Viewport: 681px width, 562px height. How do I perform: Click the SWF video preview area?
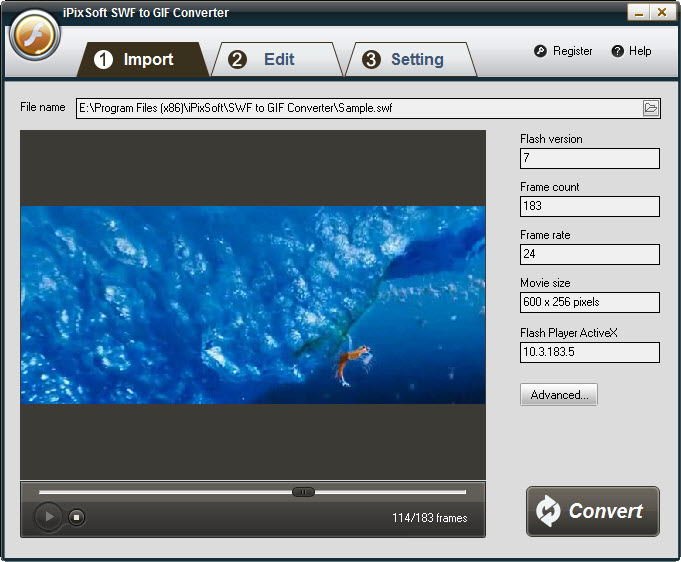pyautogui.click(x=252, y=305)
